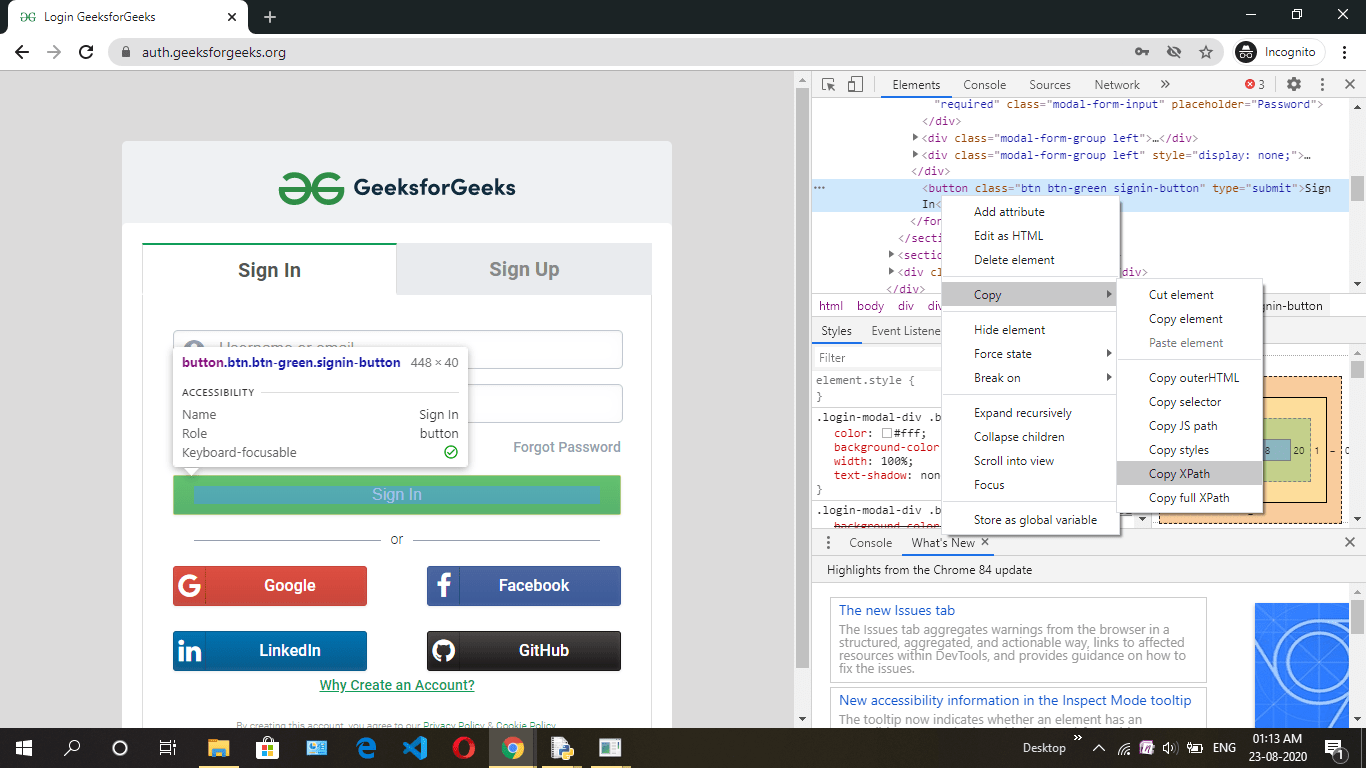This screenshot has height=768, width=1366.
Task: Choose Copy XPath from the submenu
Action: (x=1190, y=474)
